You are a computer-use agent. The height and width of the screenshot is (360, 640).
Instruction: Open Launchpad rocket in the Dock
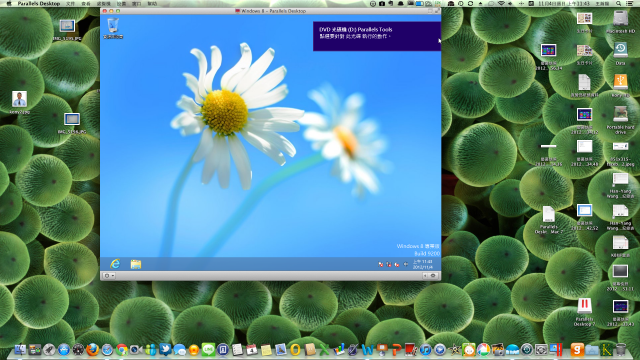(49, 349)
